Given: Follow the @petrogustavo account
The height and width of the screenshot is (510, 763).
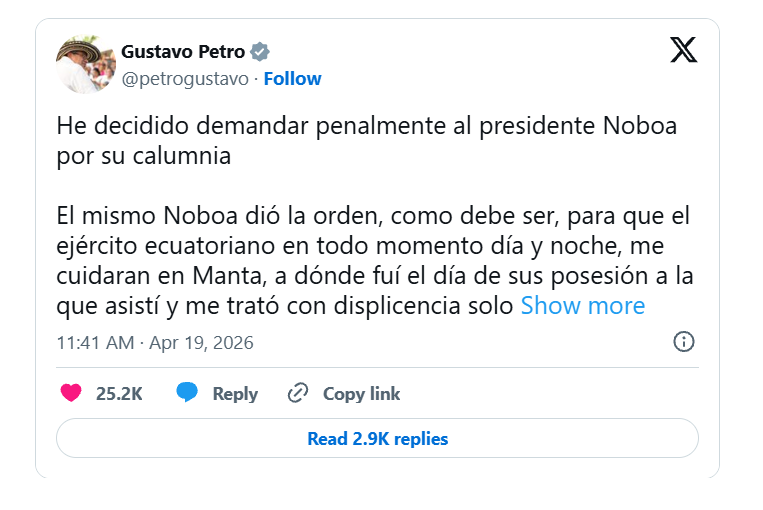Looking at the screenshot, I should (x=292, y=78).
